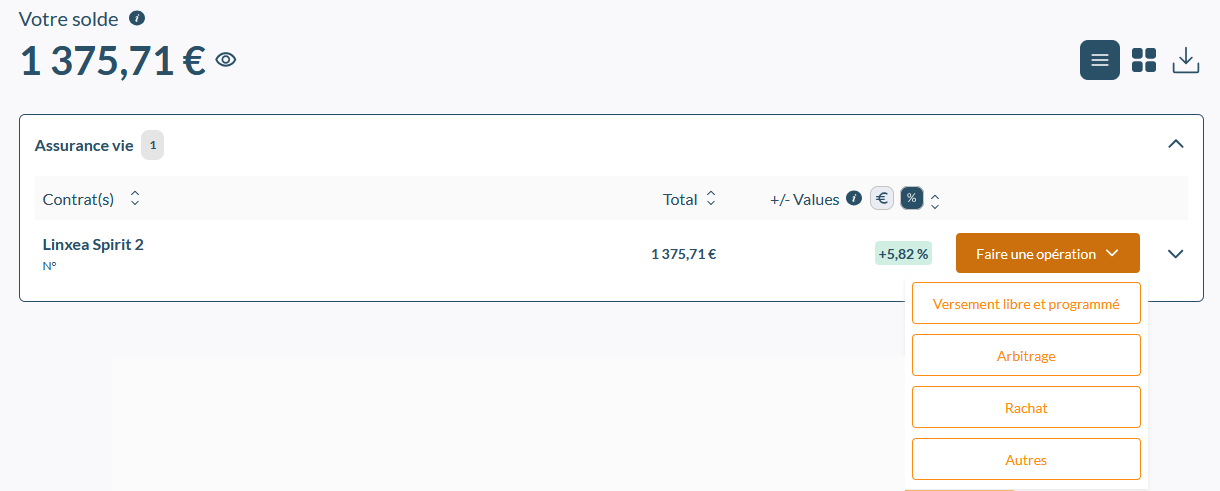
Task: Select the Autres option
Action: (1026, 459)
